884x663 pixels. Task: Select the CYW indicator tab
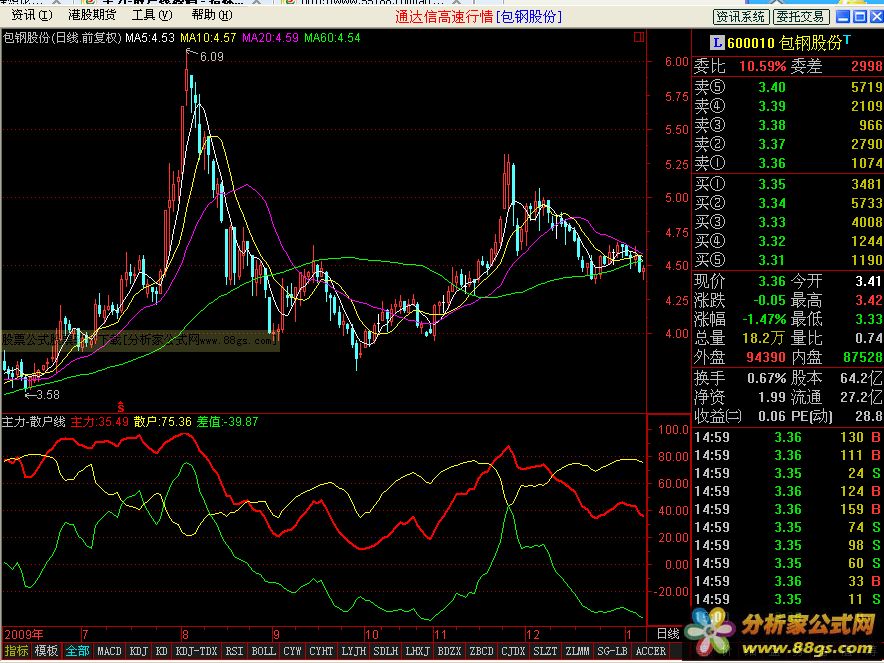[292, 651]
